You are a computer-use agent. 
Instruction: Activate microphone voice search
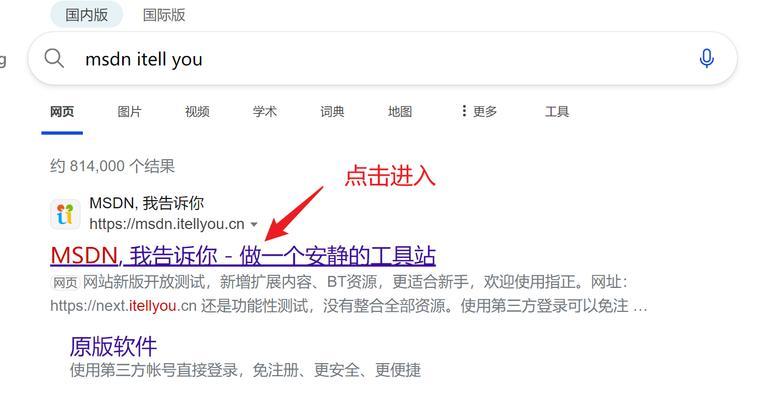[x=706, y=58]
